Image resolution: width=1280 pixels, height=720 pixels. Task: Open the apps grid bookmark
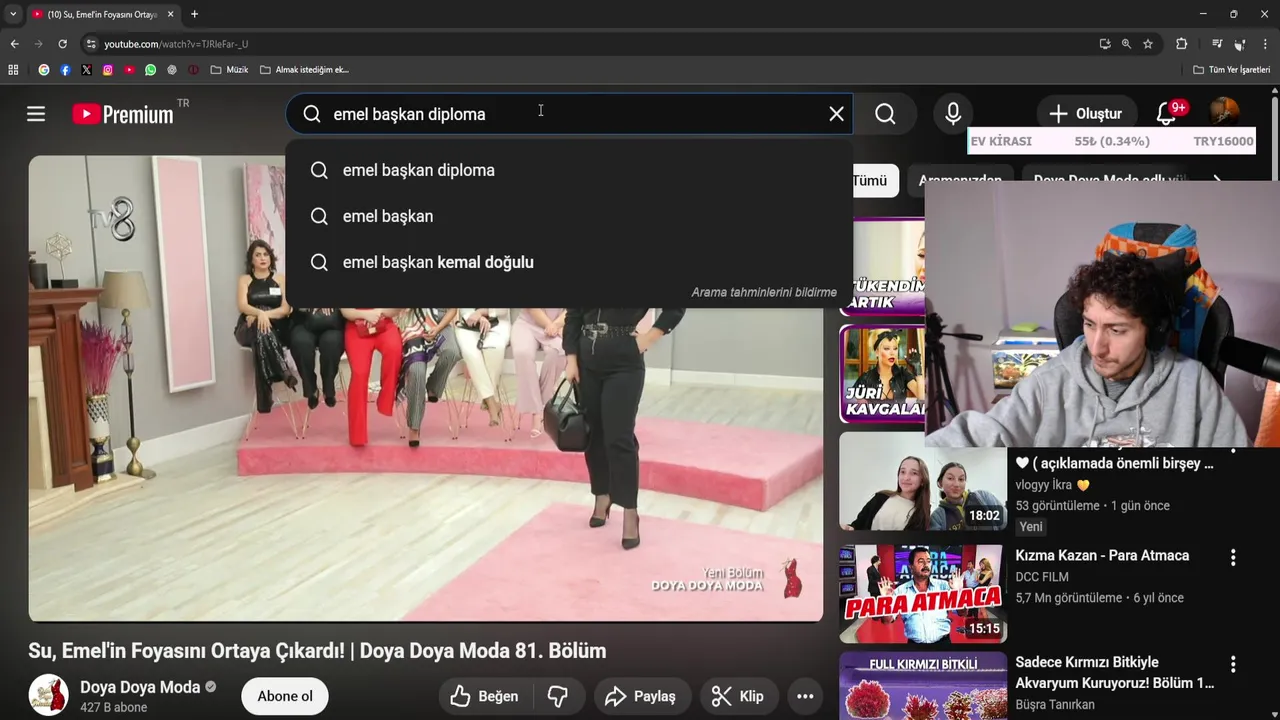click(13, 70)
